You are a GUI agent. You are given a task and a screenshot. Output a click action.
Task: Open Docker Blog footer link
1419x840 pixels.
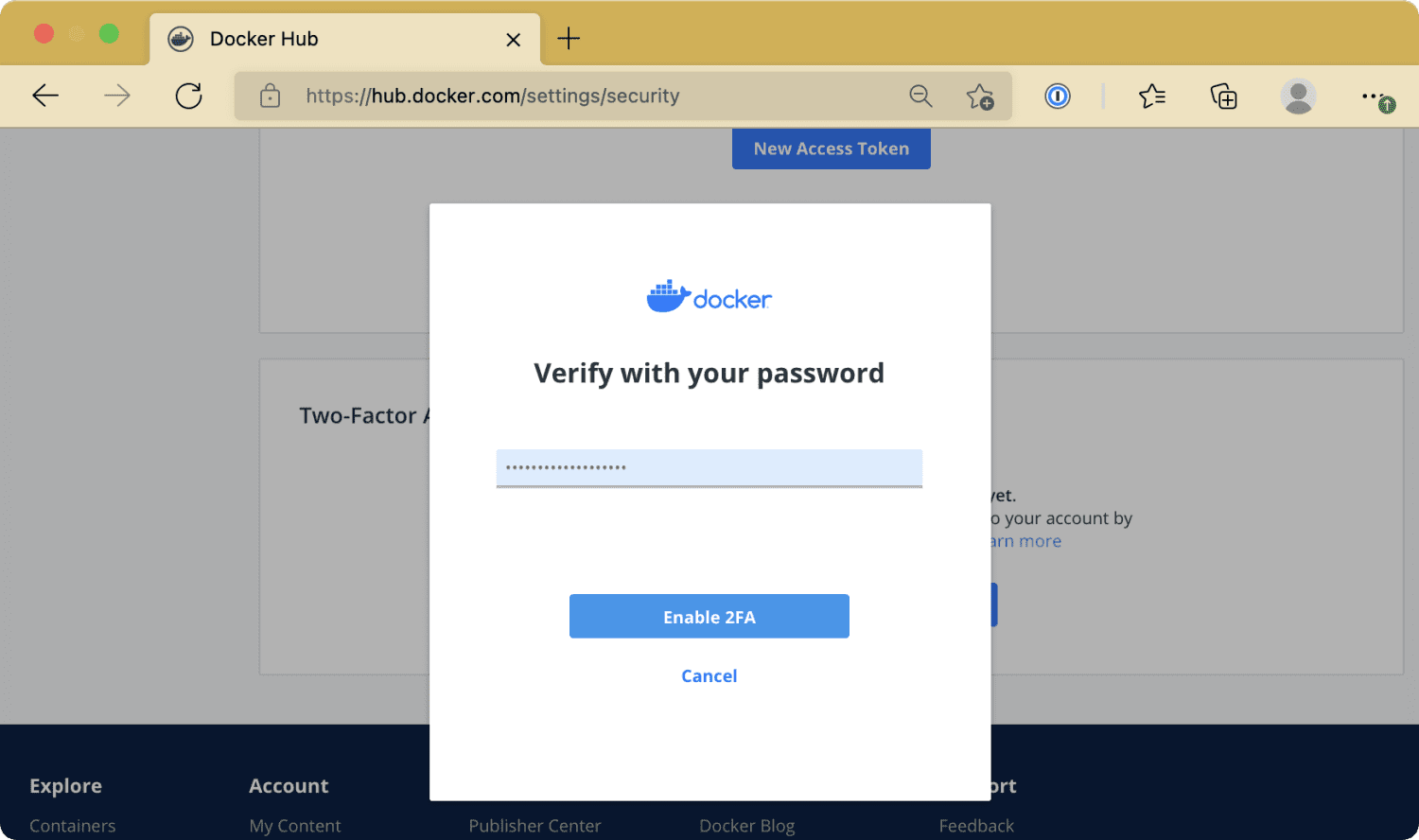coord(747,826)
